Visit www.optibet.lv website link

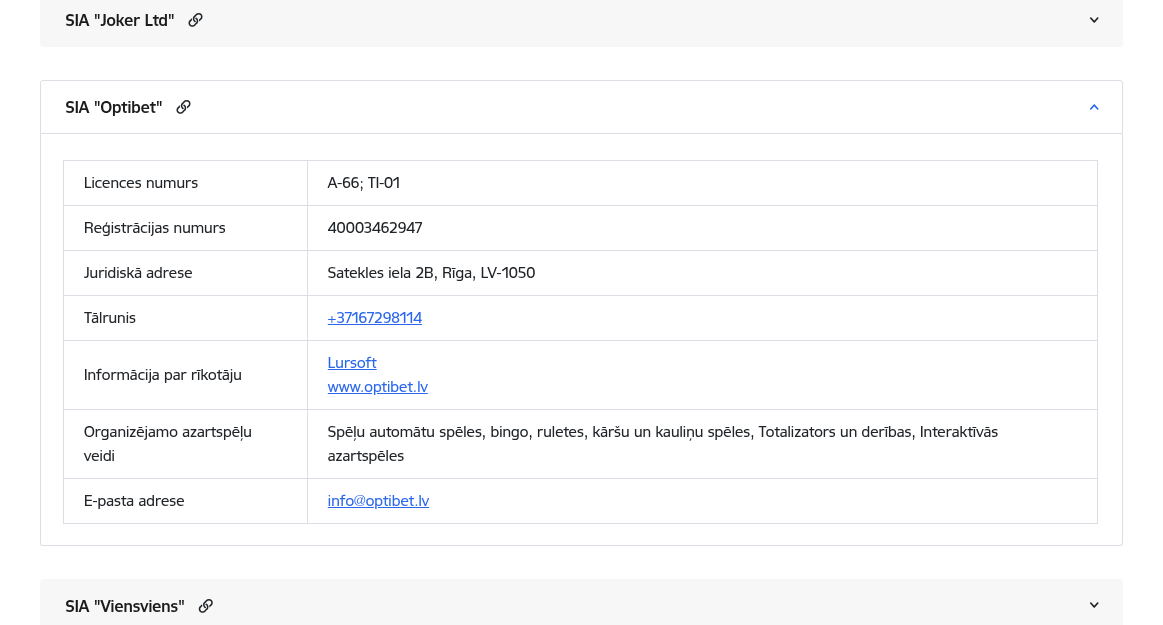point(378,386)
